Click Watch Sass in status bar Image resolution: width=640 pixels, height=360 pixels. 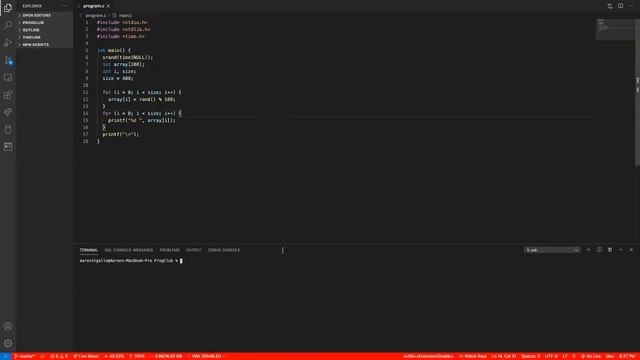(473, 356)
